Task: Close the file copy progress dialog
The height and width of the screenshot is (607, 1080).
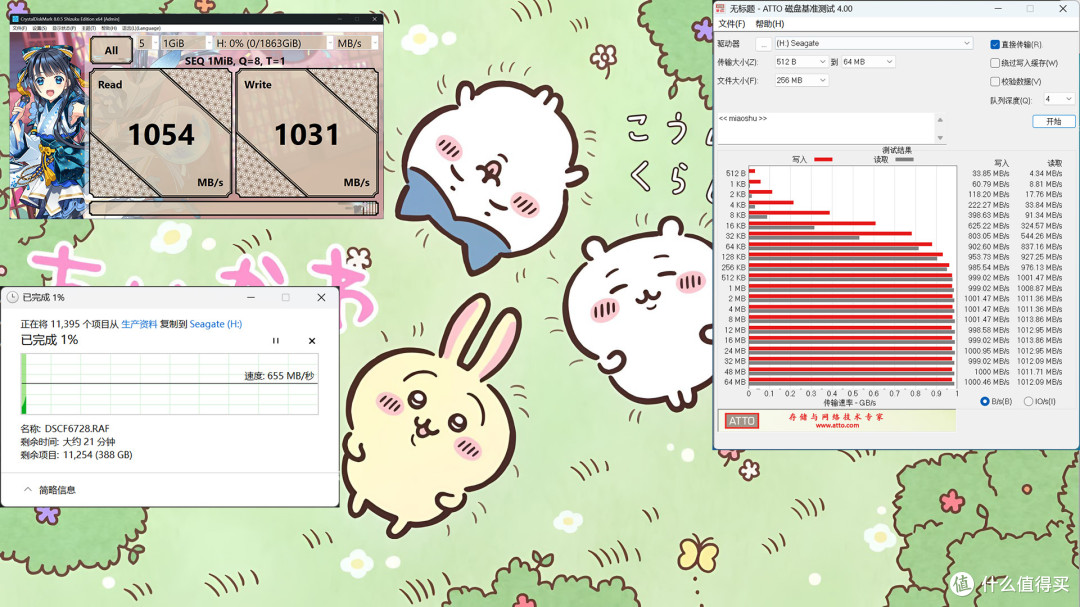Action: pyautogui.click(x=321, y=297)
